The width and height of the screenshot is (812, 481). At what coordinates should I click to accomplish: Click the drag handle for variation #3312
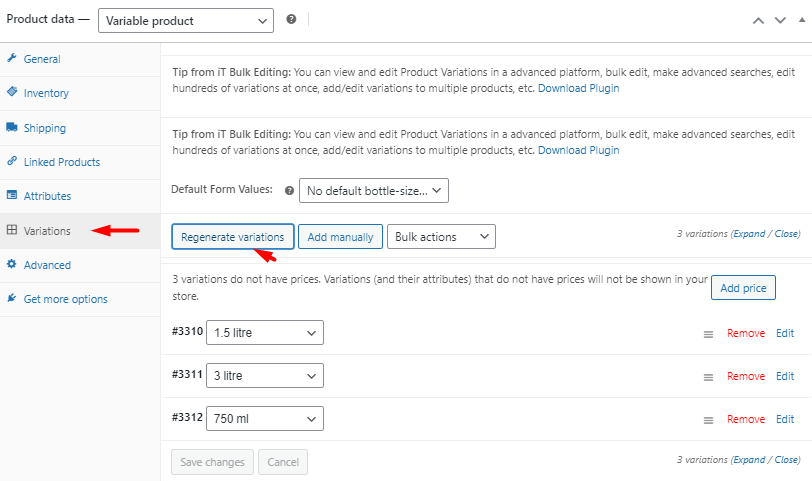pos(708,420)
